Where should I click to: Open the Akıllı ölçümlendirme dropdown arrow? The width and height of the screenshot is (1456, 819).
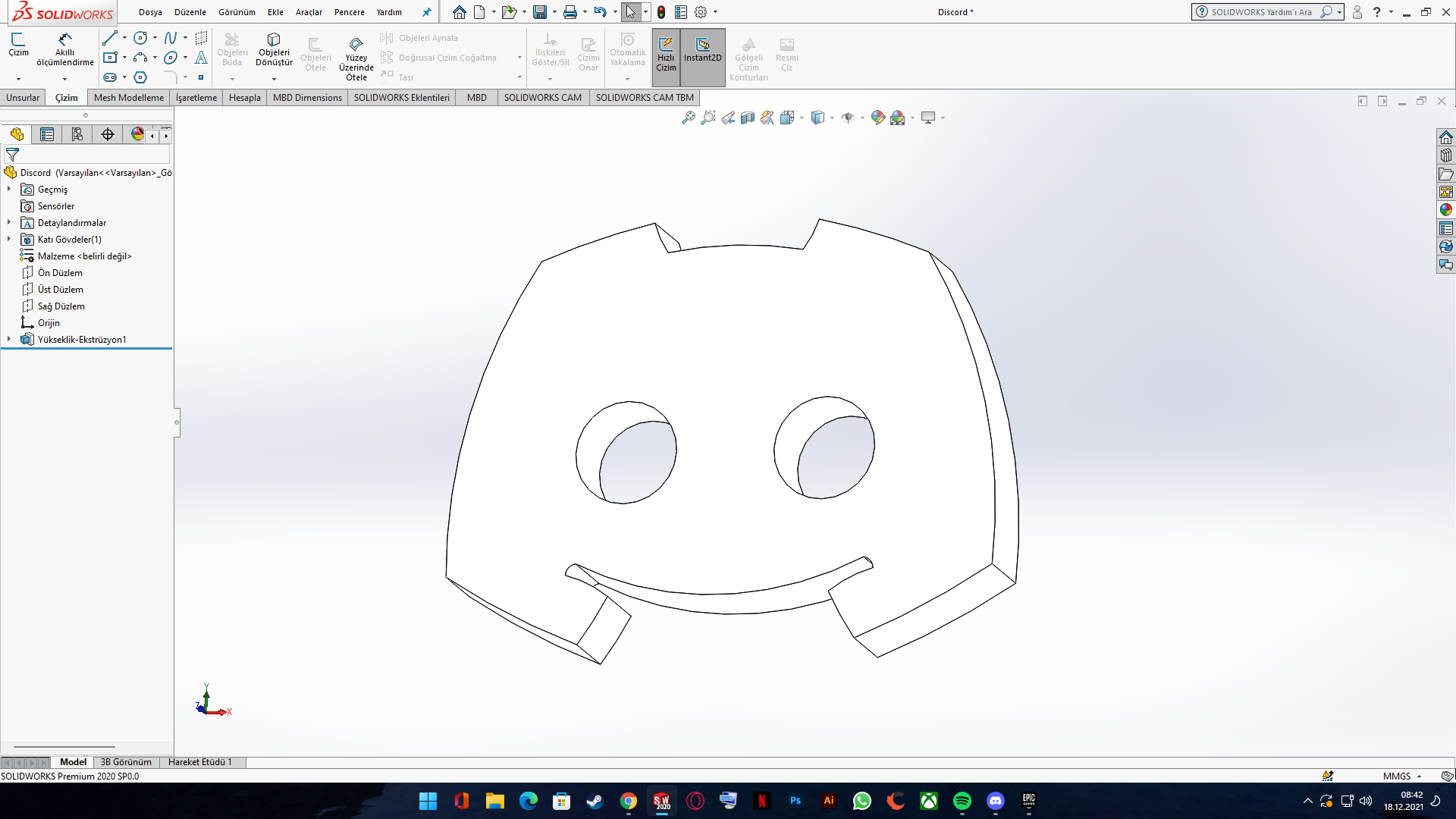[x=64, y=79]
